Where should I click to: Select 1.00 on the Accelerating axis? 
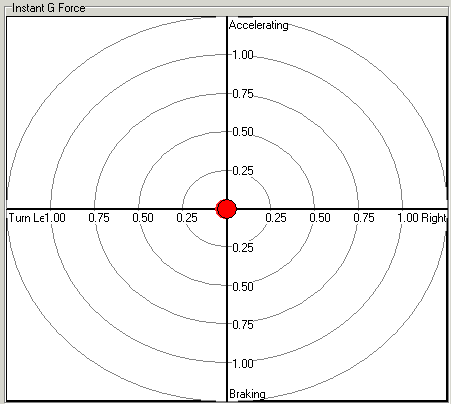click(x=243, y=55)
